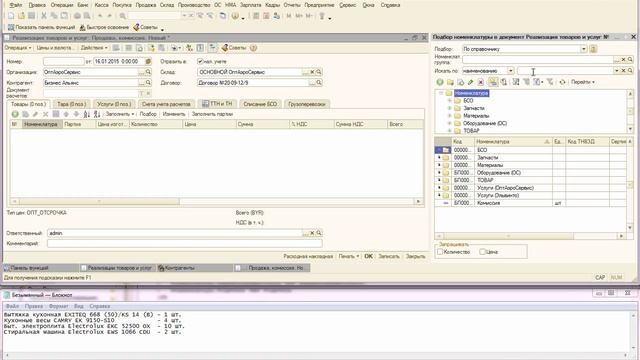Clear the Склад field with X icon
The height and width of the screenshot is (360, 640).
[312, 72]
